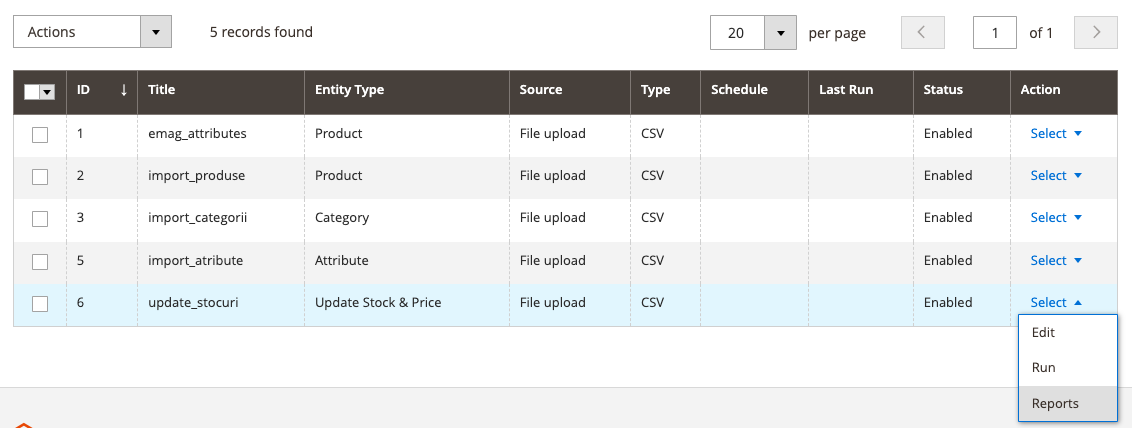
Task: Click the Source column header
Action: (570, 90)
